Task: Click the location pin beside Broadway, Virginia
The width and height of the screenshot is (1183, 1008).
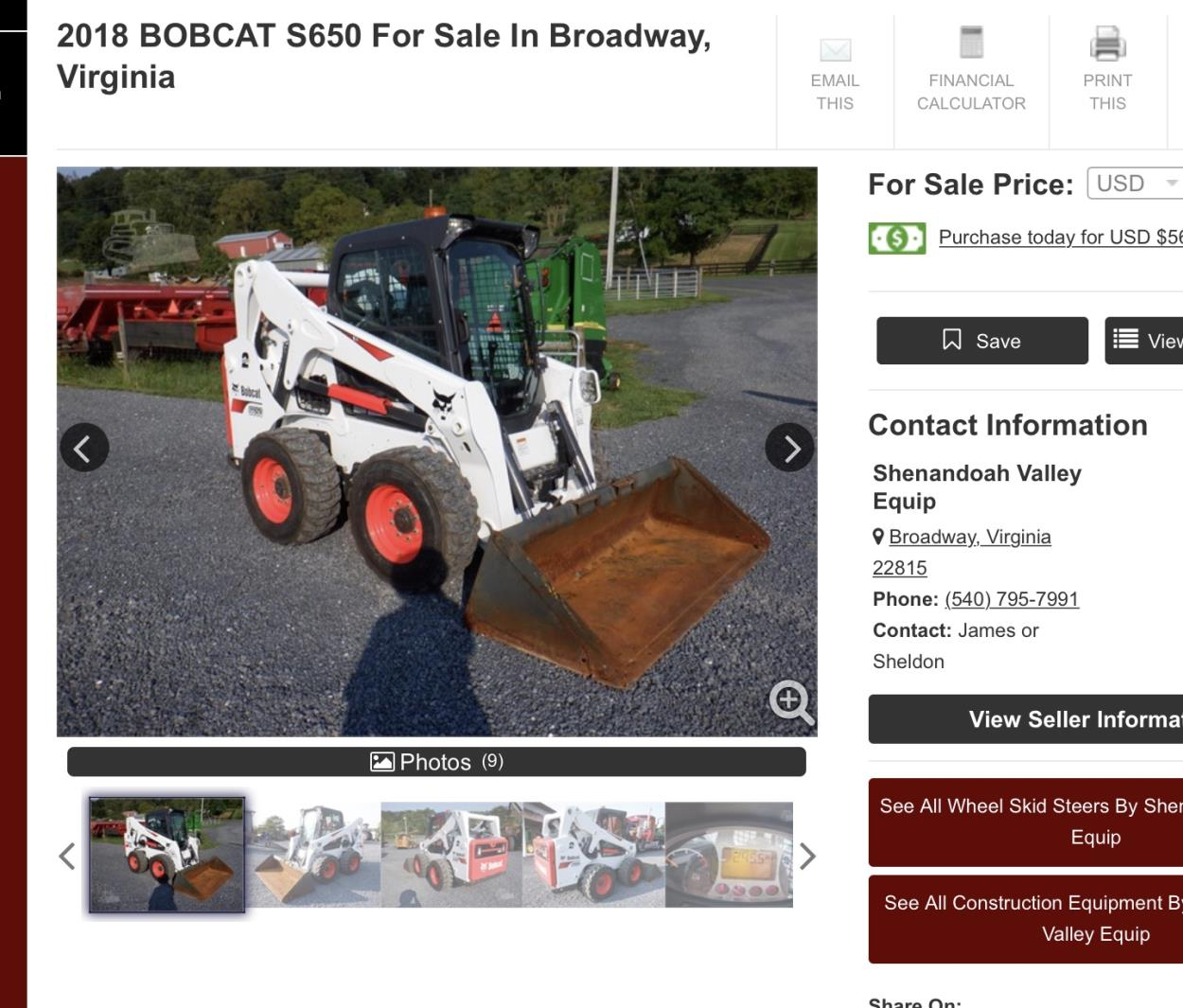Action: coord(878,537)
